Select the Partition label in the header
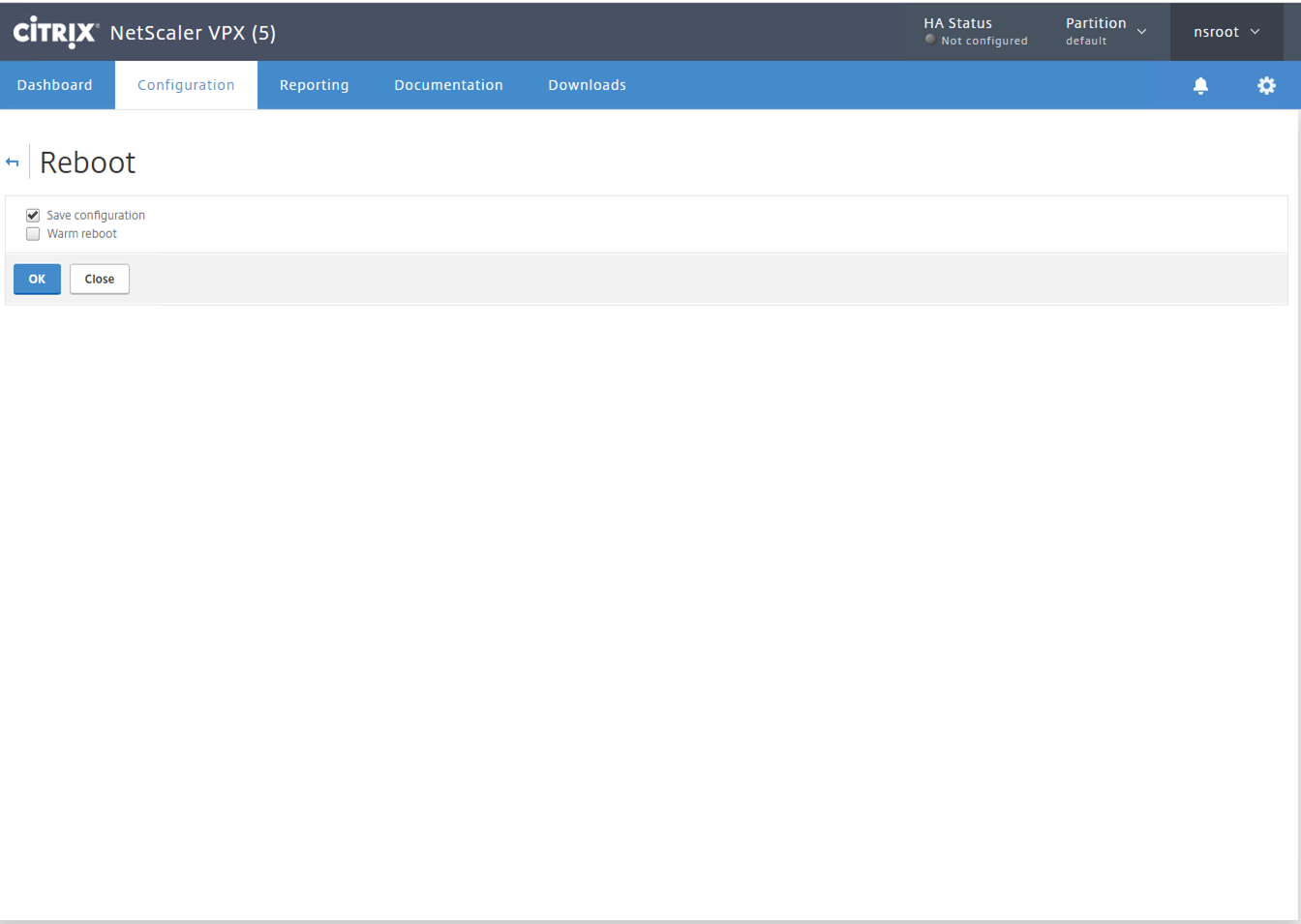This screenshot has height=924, width=1301. point(1095,22)
